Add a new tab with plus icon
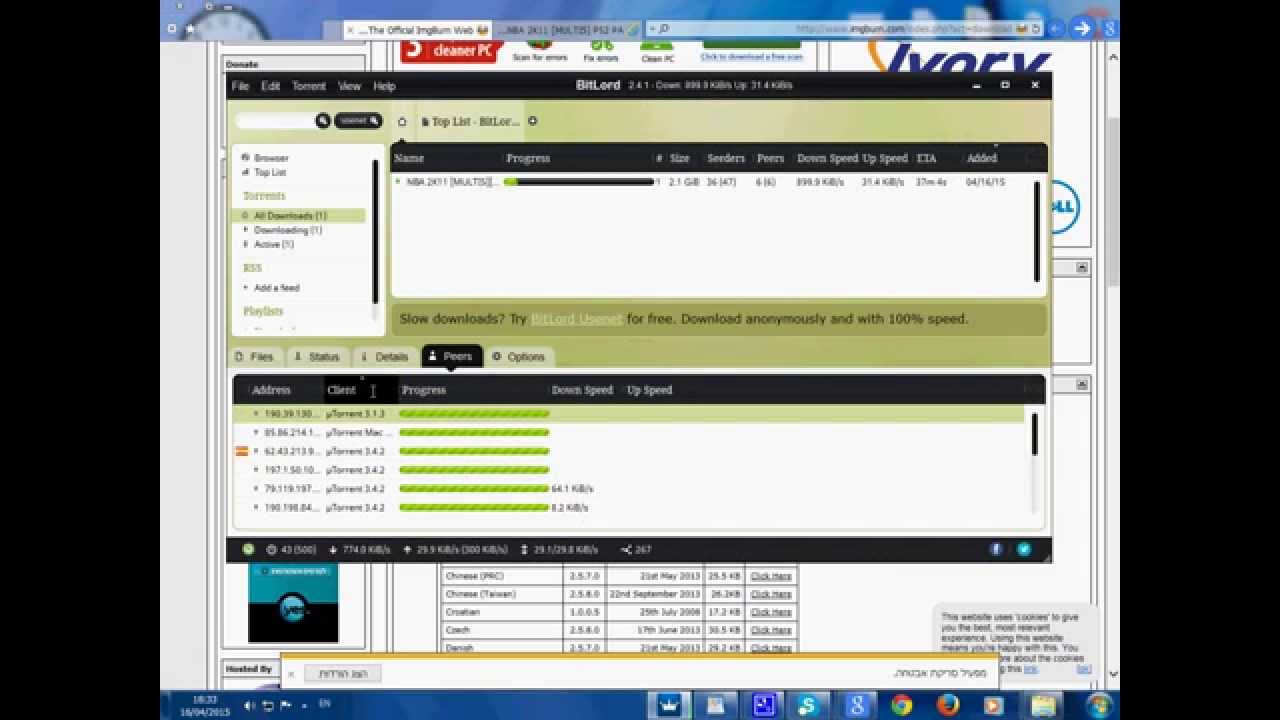1280x720 pixels. tap(532, 122)
